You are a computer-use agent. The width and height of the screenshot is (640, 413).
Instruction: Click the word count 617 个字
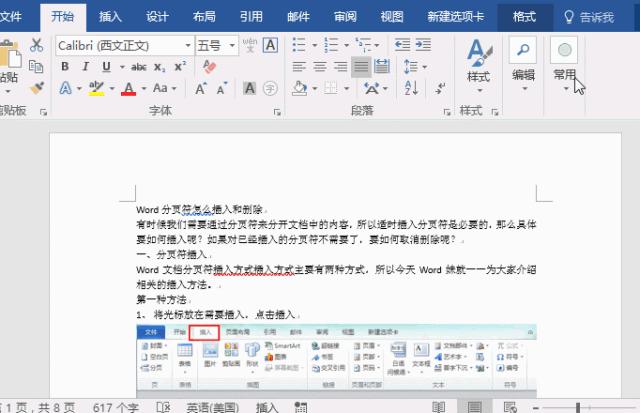116,407
